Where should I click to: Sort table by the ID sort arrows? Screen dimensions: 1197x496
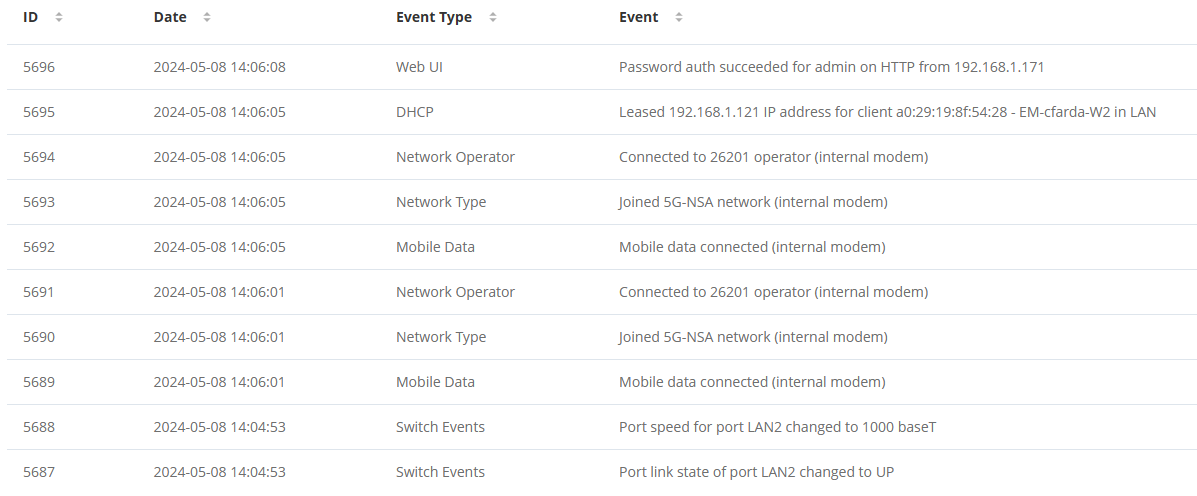(59, 17)
